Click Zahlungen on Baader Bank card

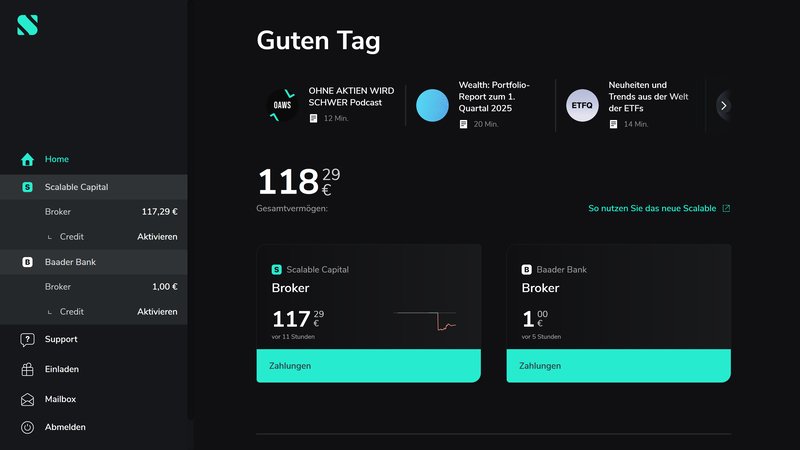(618, 366)
